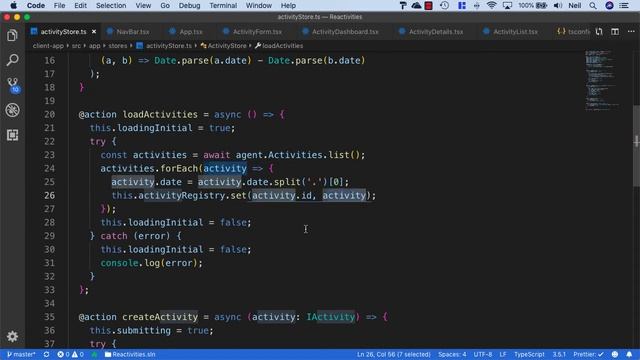Open Spotlight search in macOS menu bar
Image resolution: width=640 pixels, height=360 pixels.
tap(593, 5)
